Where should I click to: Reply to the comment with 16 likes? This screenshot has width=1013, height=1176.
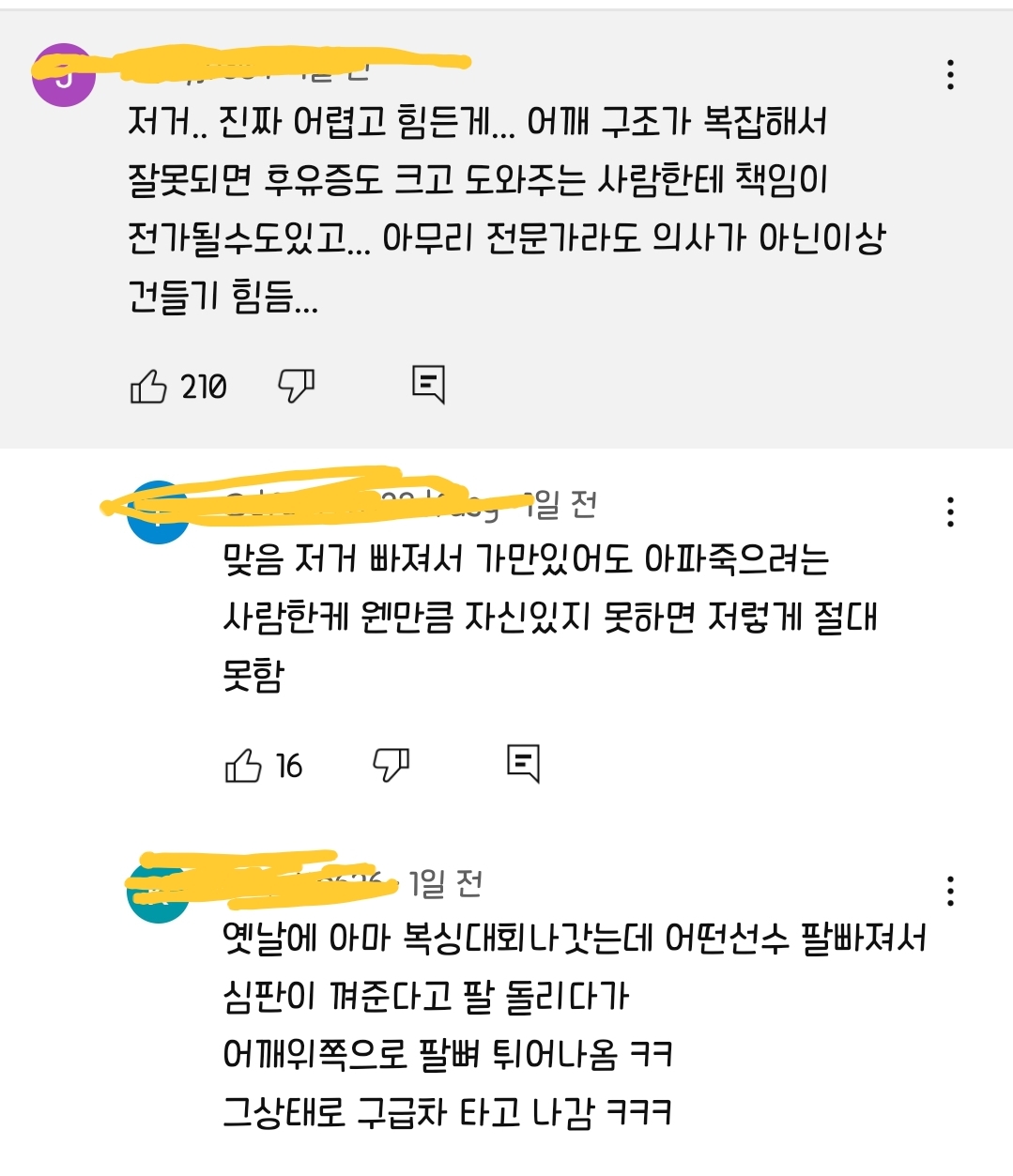[x=523, y=763]
